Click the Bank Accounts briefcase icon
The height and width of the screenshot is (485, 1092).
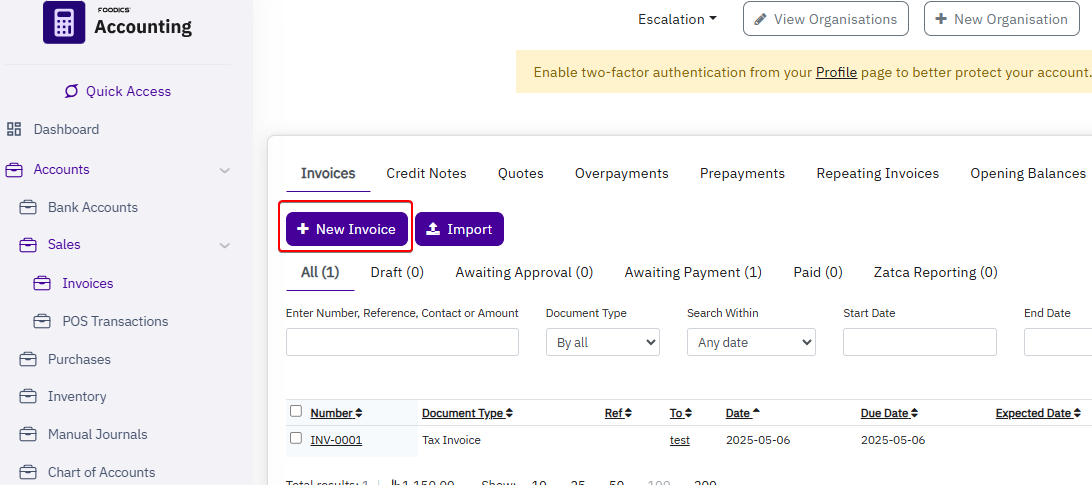(x=28, y=207)
